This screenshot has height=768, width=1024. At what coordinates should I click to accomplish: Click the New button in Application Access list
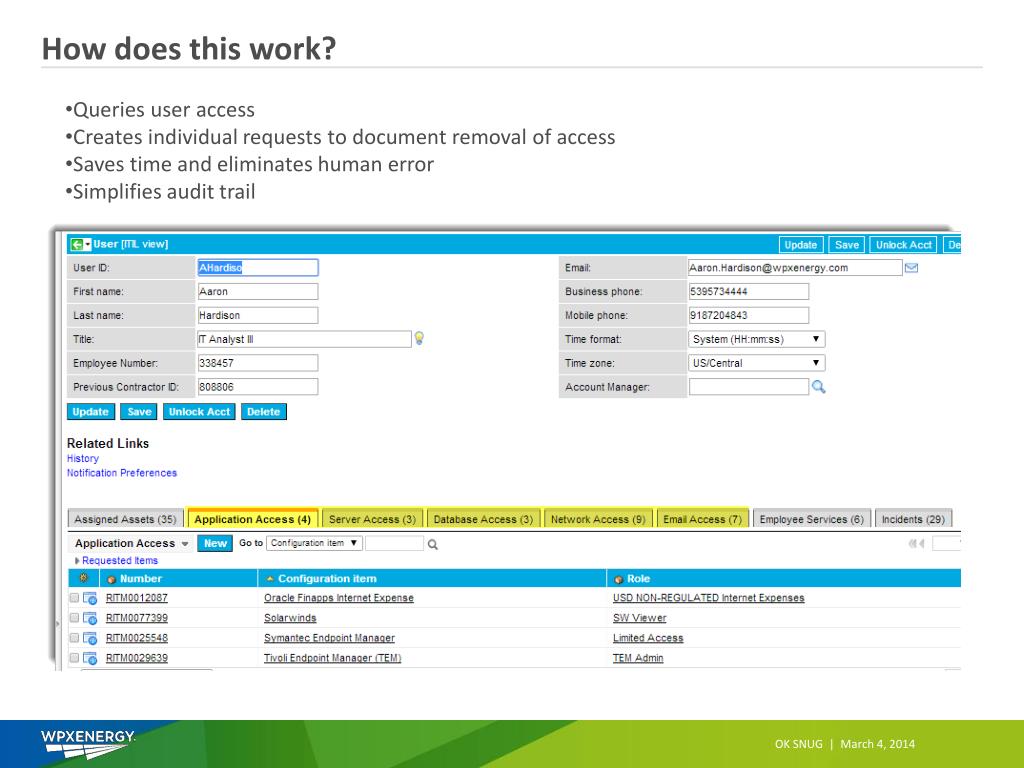coord(215,543)
